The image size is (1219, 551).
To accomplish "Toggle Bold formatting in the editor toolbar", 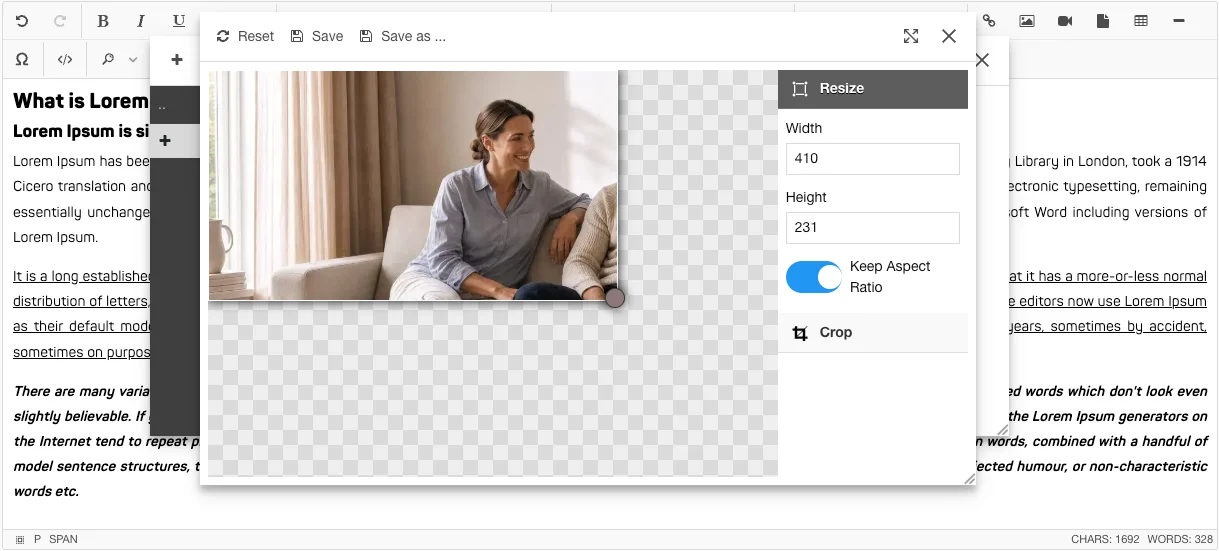I will pyautogui.click(x=103, y=21).
